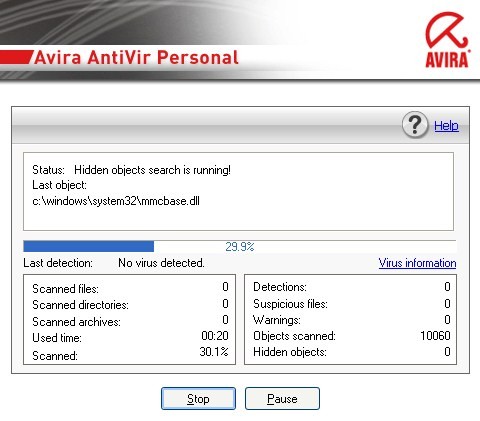Click the "Hidden objects:" label
The height and width of the screenshot is (421, 480).
click(290, 352)
